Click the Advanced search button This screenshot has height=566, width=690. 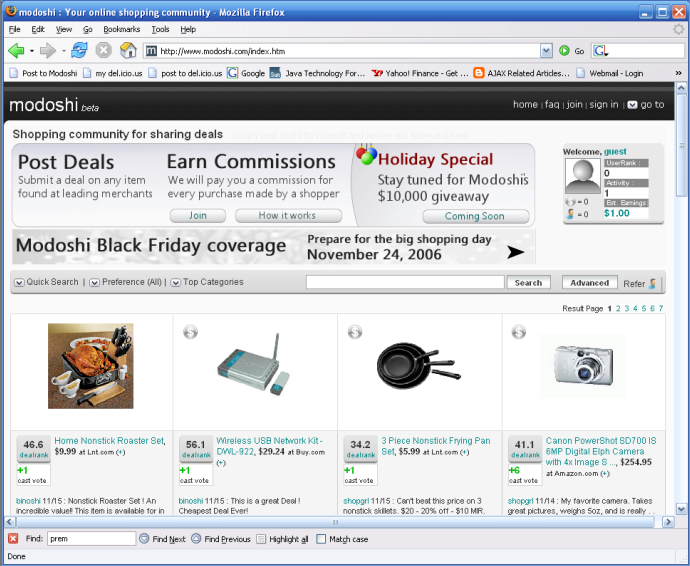(x=590, y=283)
